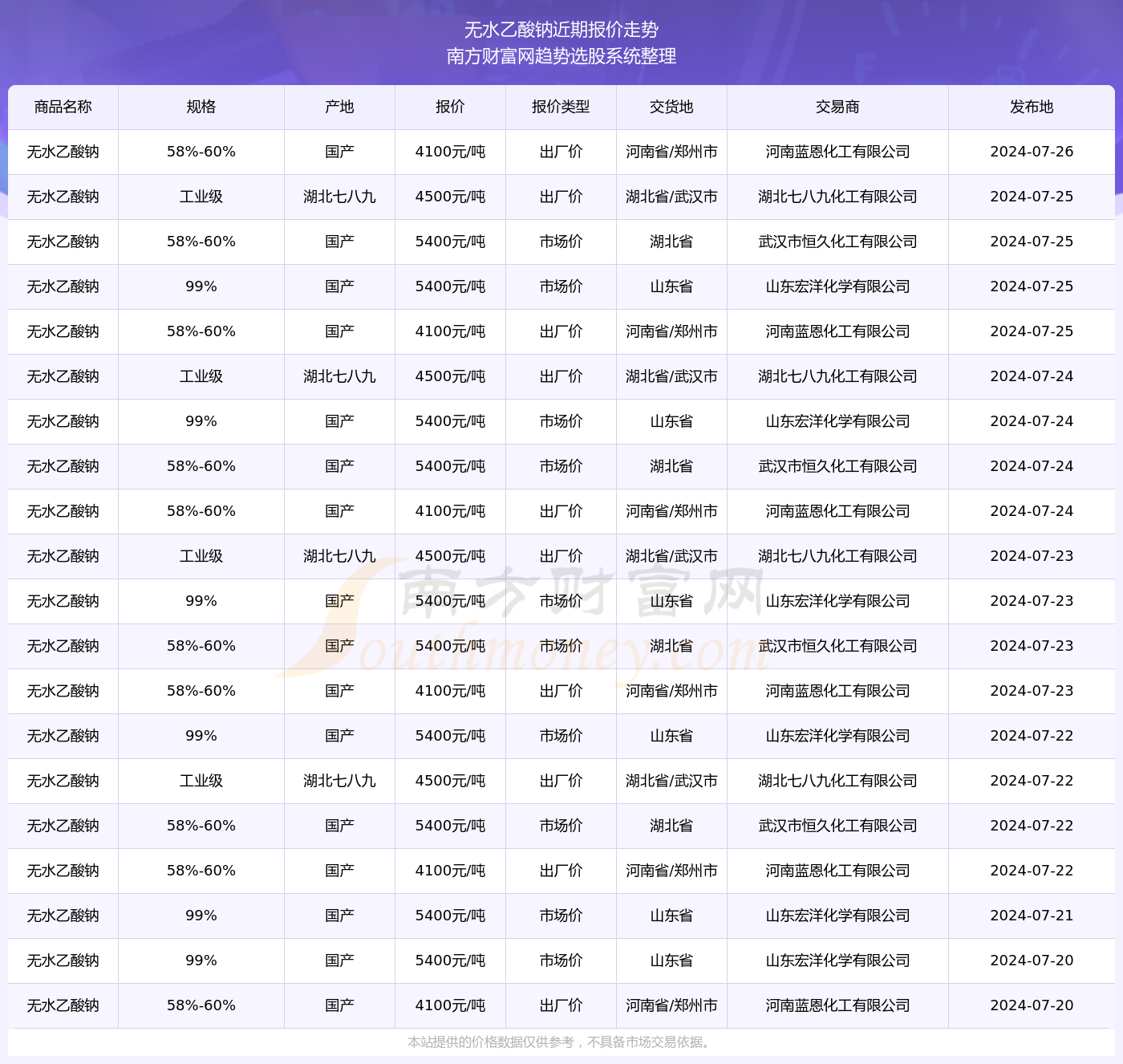Select the 报价 column header
Screen dimensions: 1123x1064
tap(450, 107)
